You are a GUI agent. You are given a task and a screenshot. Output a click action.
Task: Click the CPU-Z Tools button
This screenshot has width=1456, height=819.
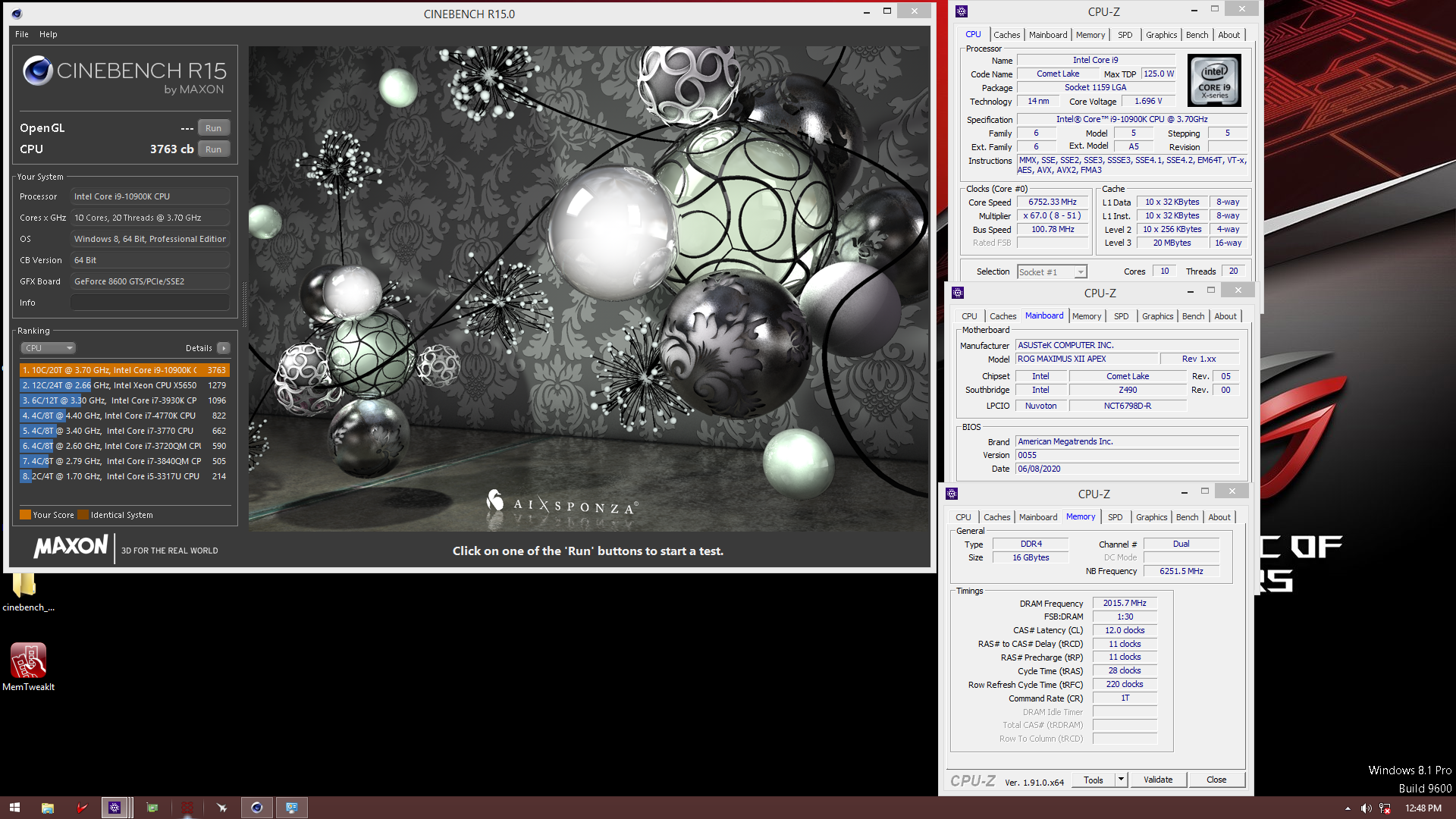pyautogui.click(x=1093, y=780)
